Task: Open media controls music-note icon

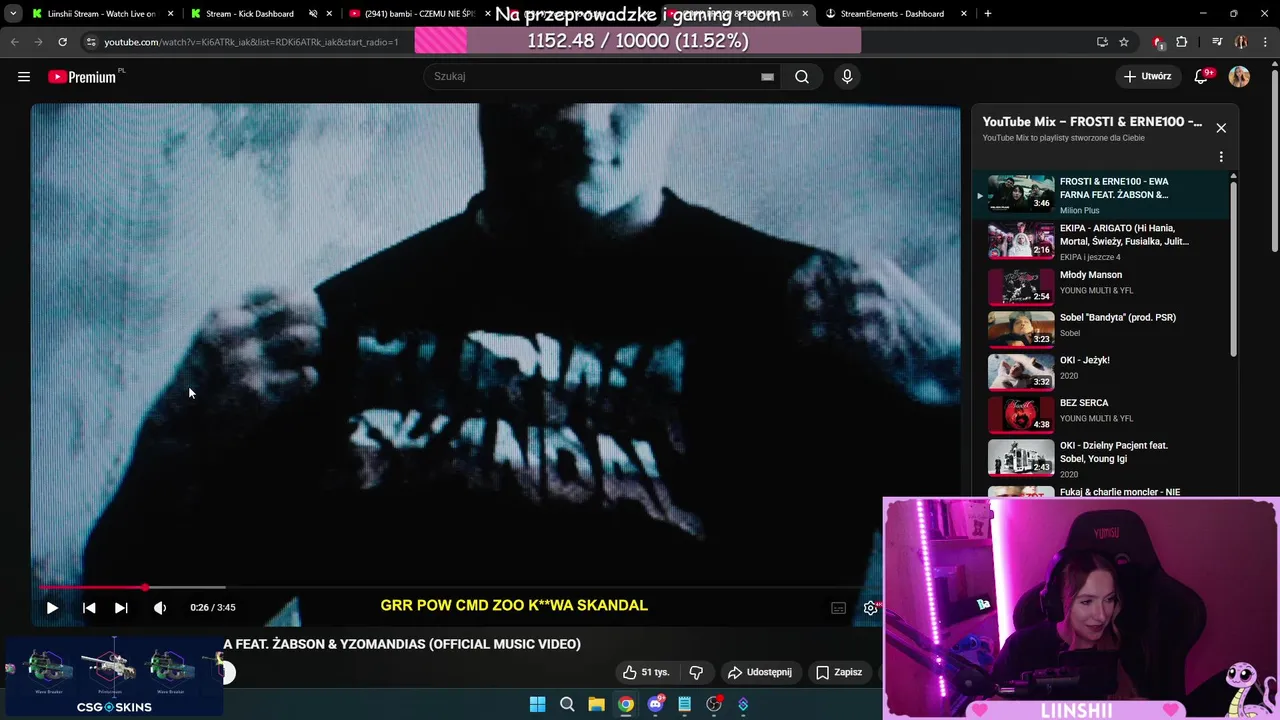Action: pos(1217,42)
